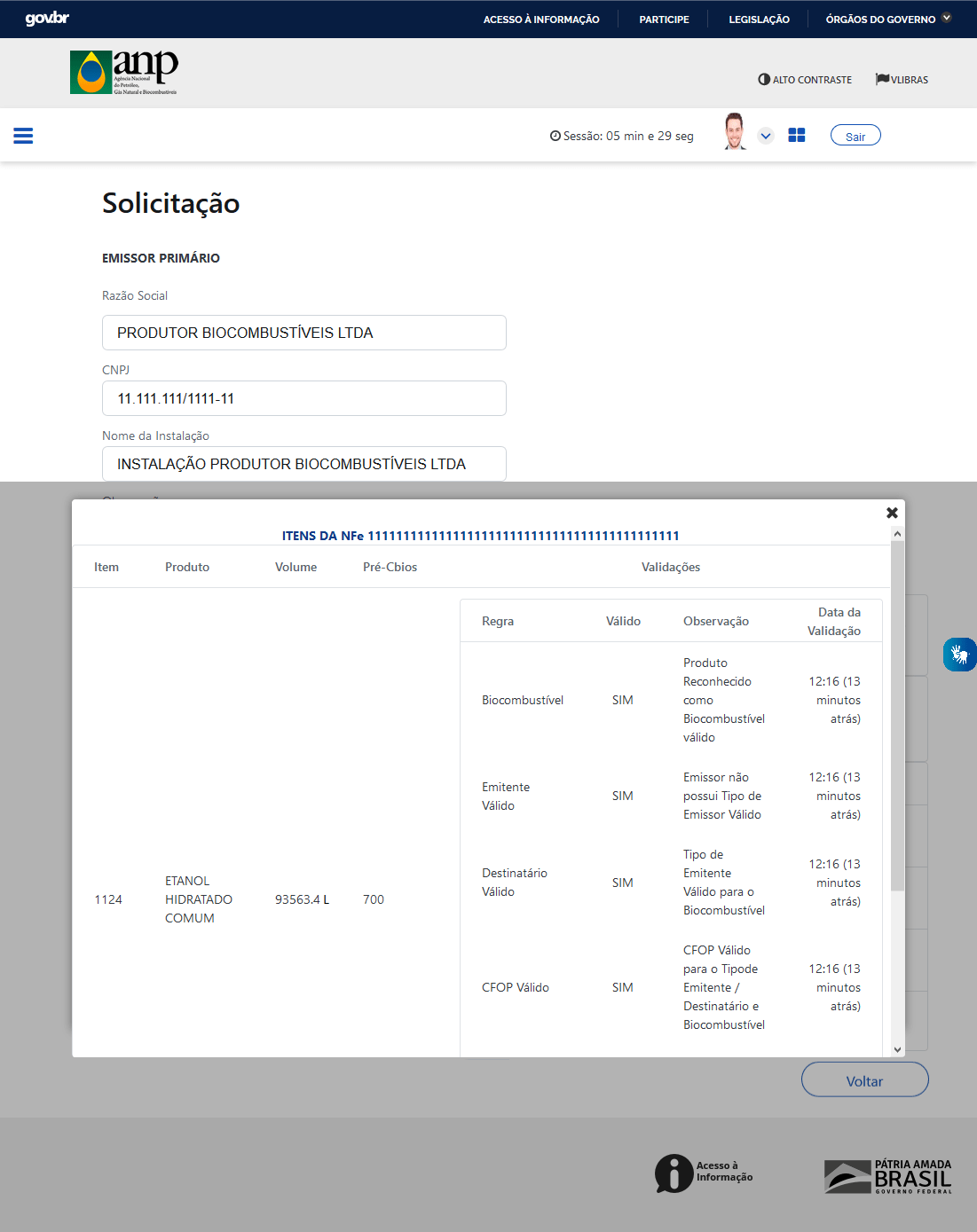Expand the user profile dropdown chevron
This screenshot has height=1232, width=977.
(766, 136)
